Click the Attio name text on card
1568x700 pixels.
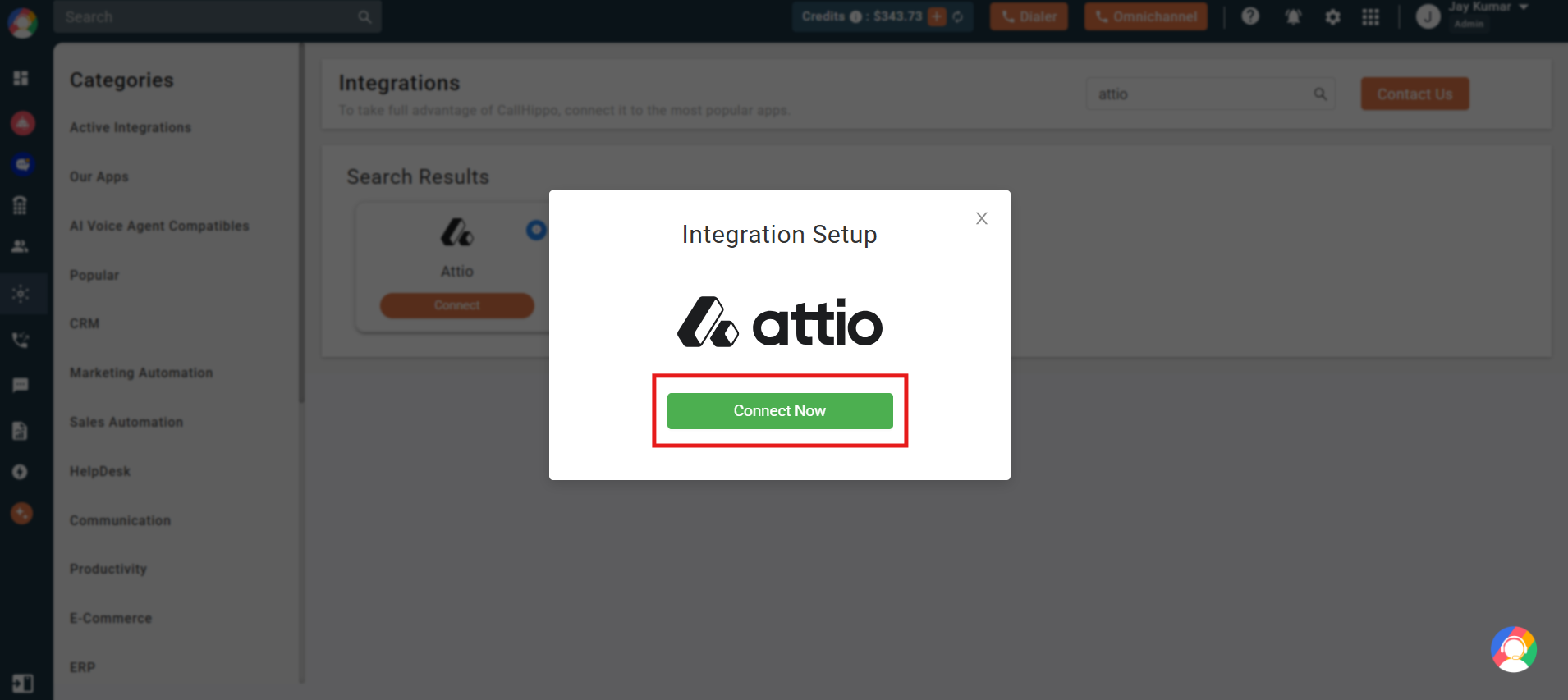pos(457,272)
